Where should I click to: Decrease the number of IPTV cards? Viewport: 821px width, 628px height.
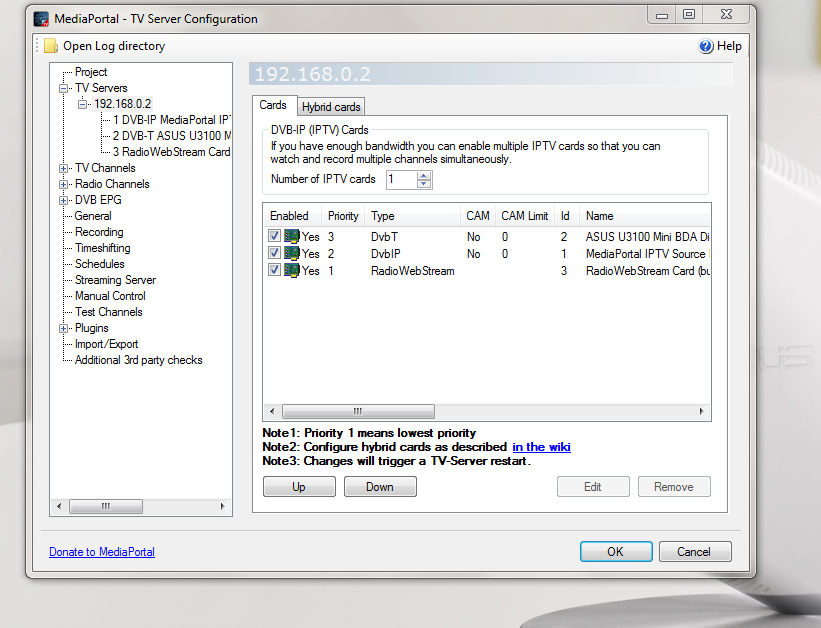tap(424, 184)
